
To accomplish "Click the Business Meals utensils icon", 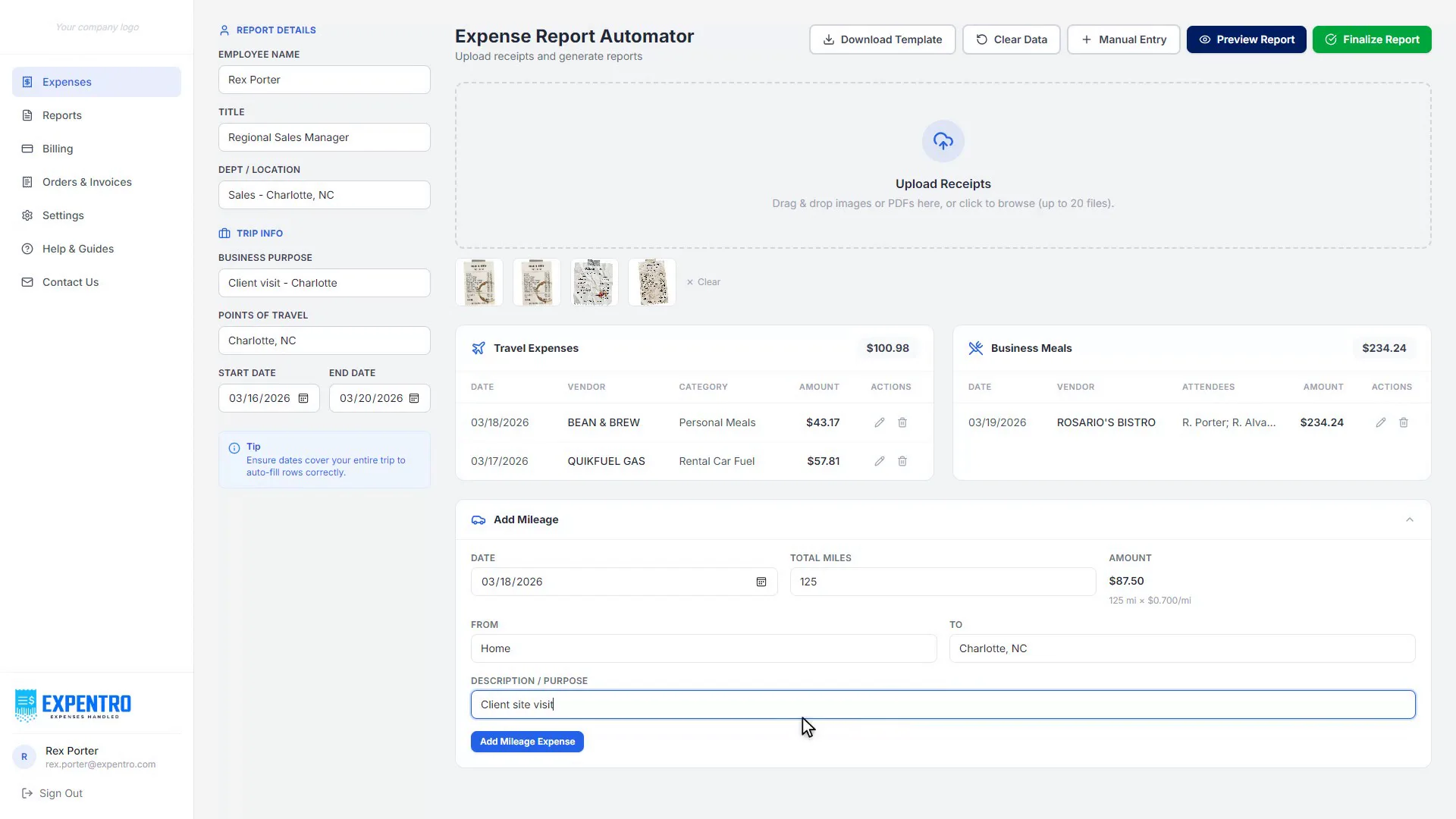I will click(x=976, y=348).
